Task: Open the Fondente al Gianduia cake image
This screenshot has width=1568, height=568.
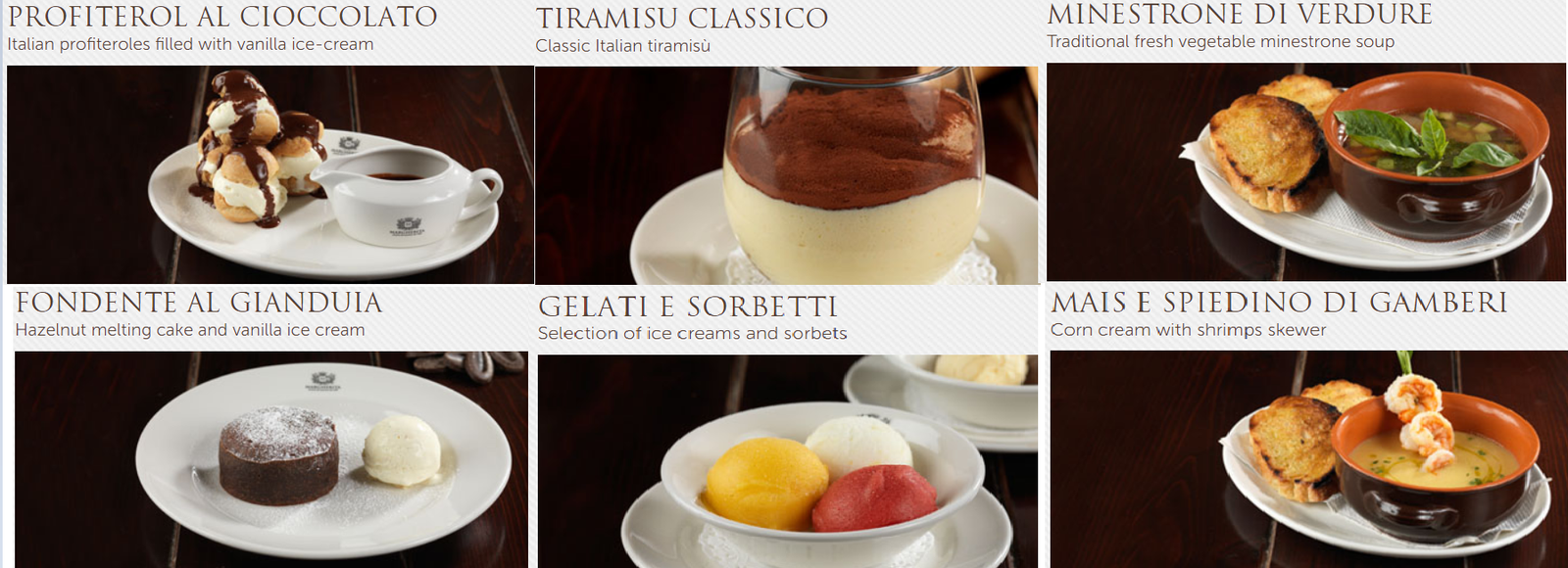Action: tap(271, 459)
